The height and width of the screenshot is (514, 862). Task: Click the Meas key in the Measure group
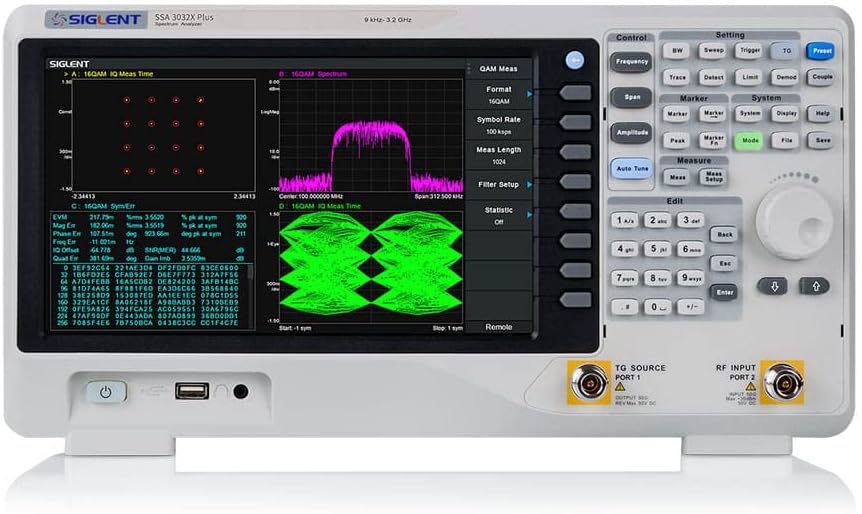click(677, 177)
